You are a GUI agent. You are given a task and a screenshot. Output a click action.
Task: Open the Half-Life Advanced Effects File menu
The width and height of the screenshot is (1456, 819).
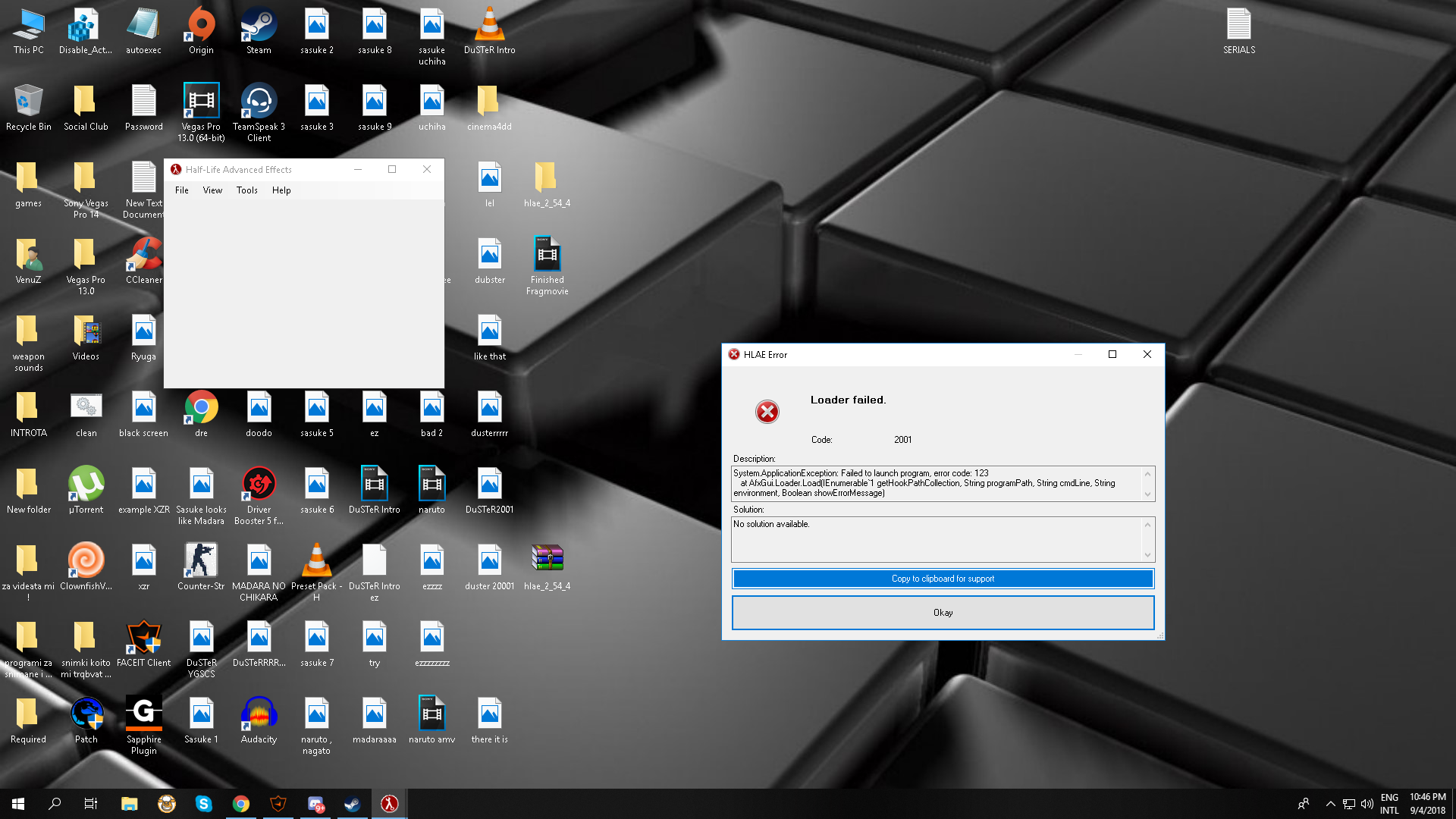pyautogui.click(x=182, y=190)
